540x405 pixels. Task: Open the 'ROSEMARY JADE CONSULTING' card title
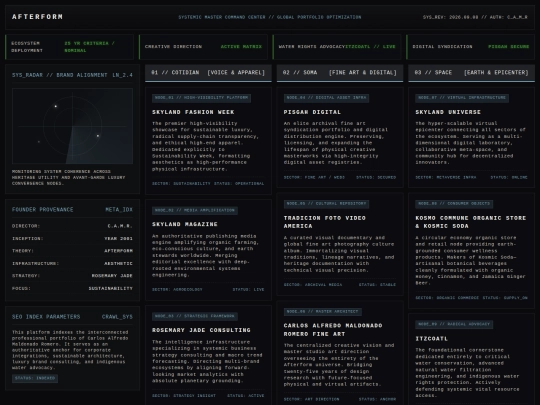201,330
